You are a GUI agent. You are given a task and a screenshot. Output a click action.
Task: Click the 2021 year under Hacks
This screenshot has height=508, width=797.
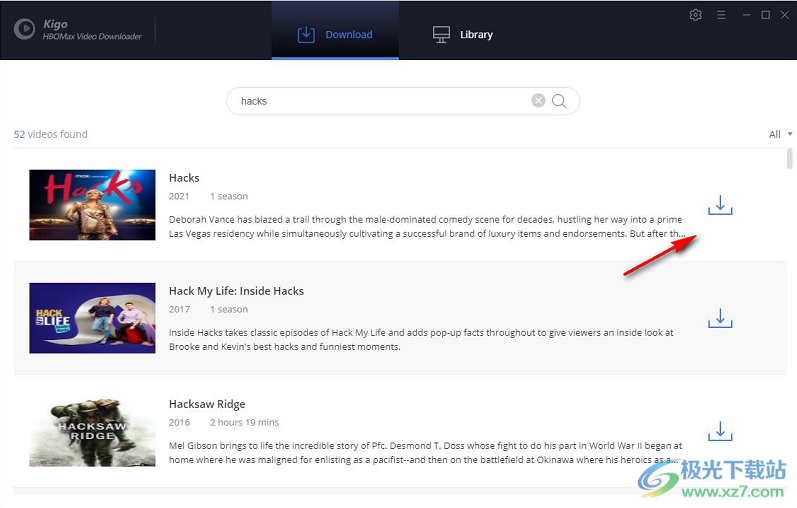[x=179, y=196]
